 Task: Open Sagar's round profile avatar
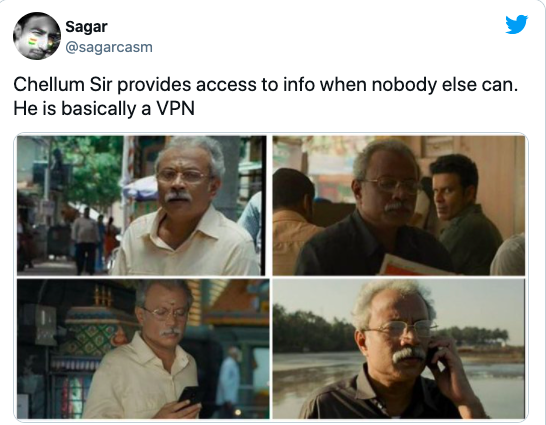37,36
